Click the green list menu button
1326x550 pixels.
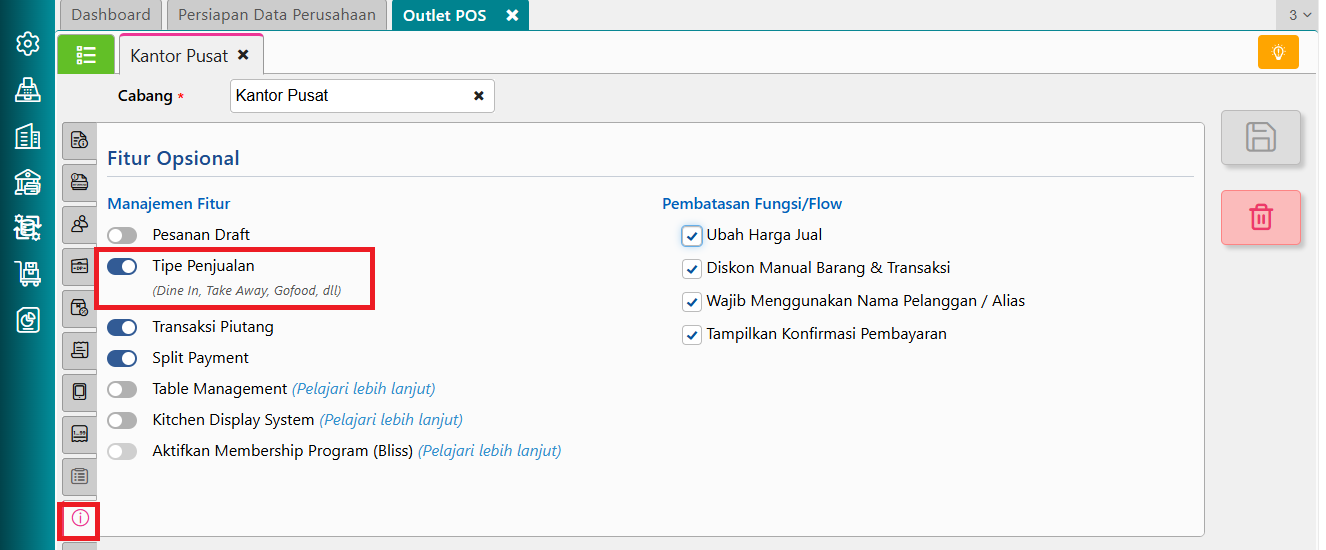click(x=86, y=54)
